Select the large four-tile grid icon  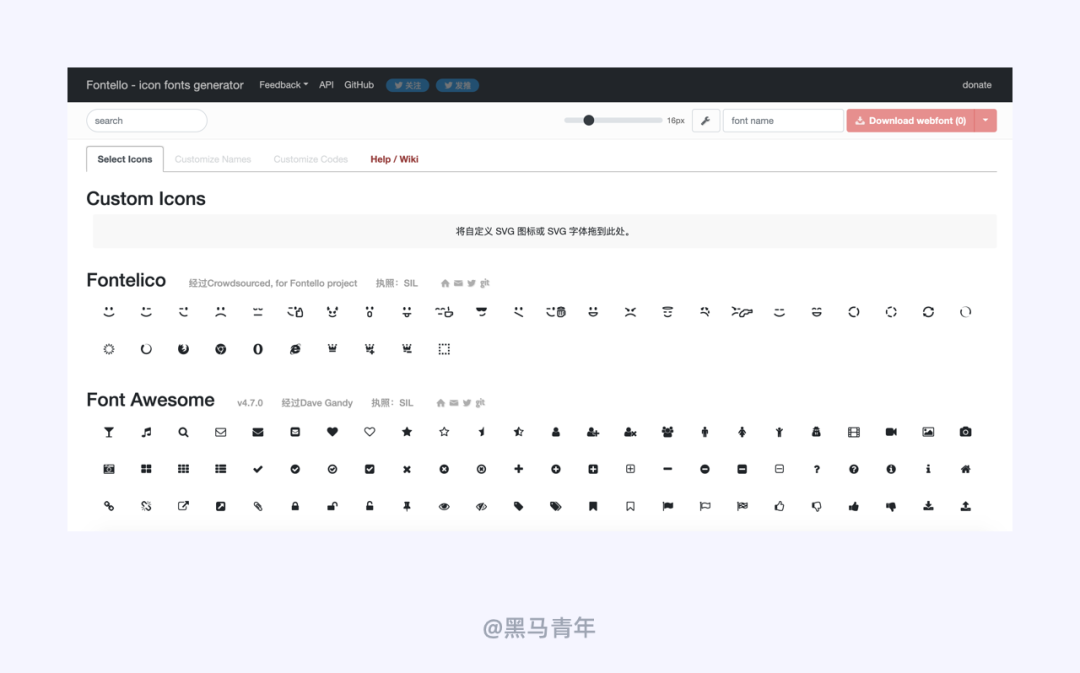pos(146,469)
